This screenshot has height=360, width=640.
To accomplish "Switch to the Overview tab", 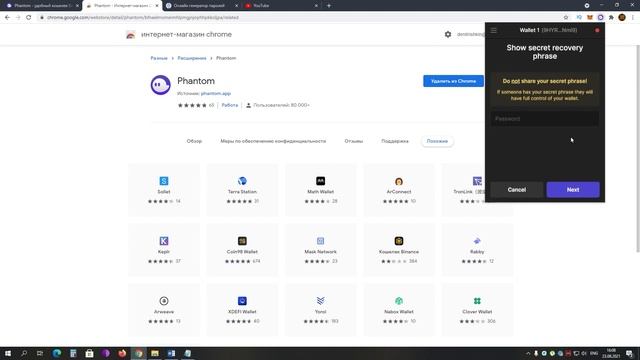I will point(194,141).
